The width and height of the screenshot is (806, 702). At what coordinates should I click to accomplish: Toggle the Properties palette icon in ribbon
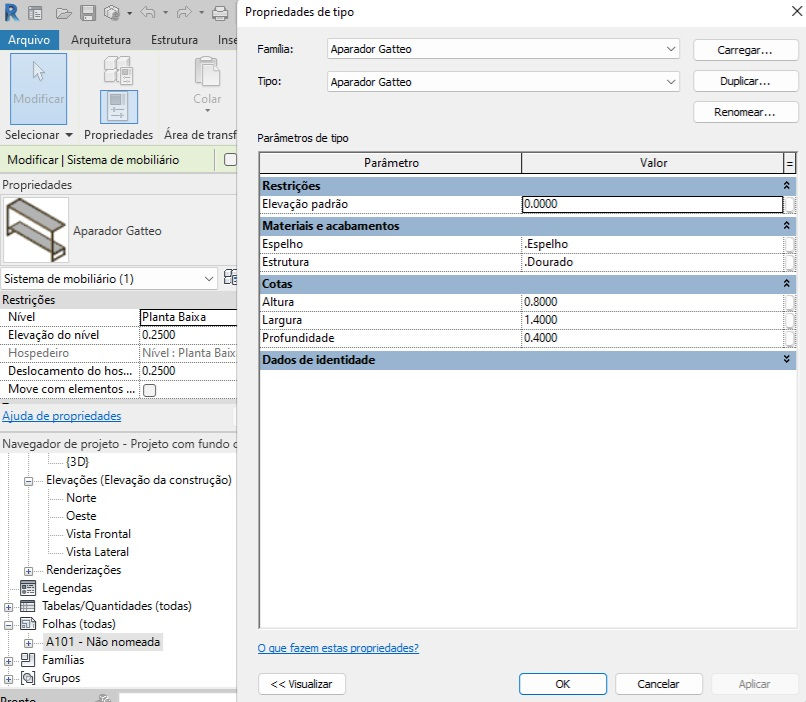[119, 107]
